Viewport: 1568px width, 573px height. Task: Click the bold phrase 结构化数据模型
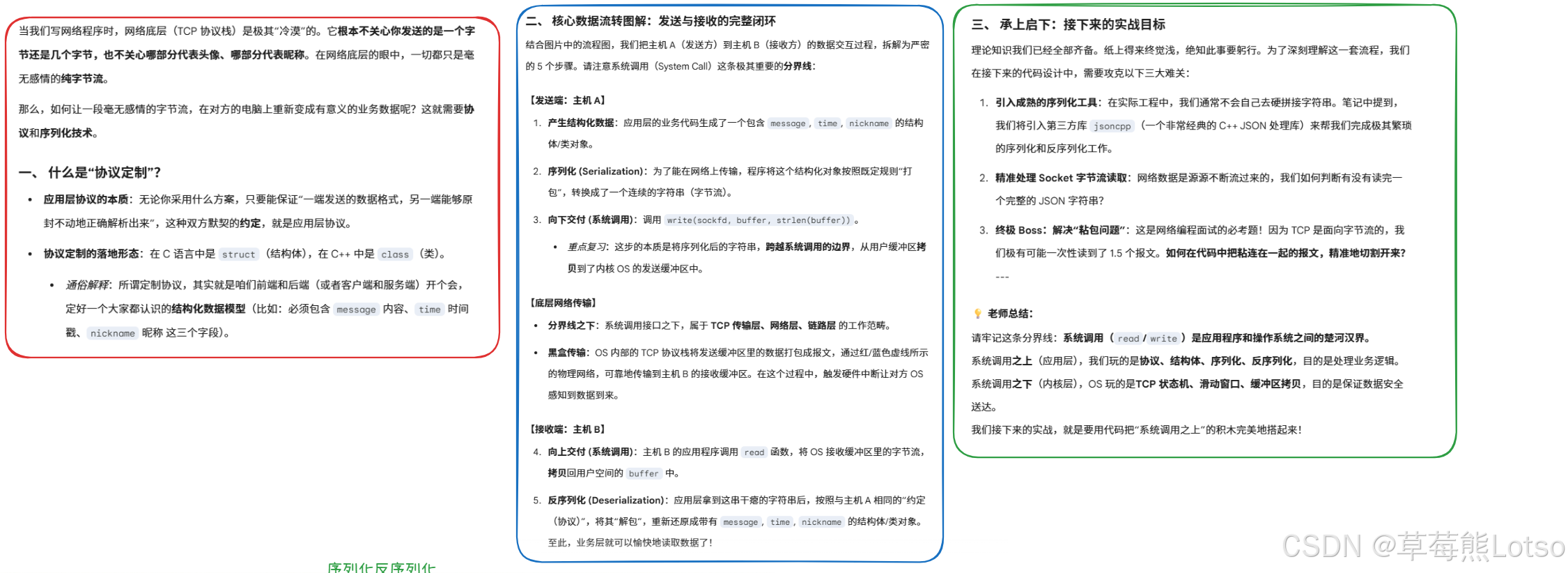pyautogui.click(x=208, y=309)
